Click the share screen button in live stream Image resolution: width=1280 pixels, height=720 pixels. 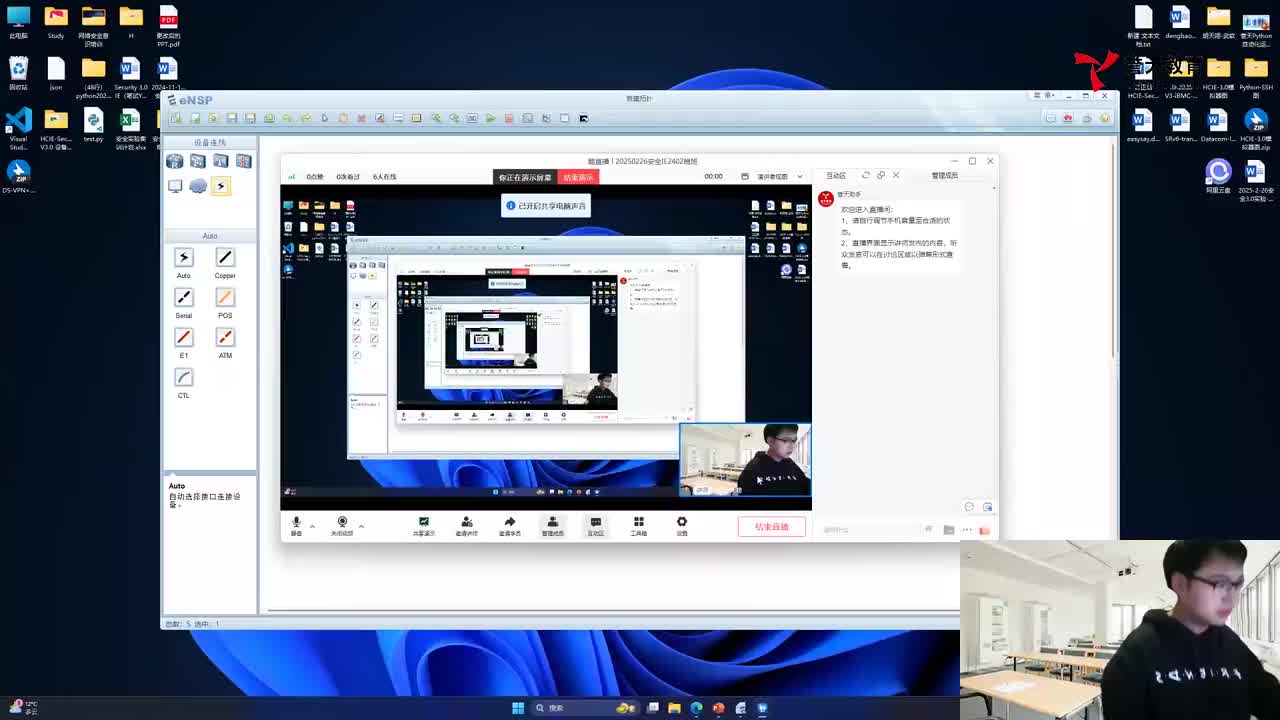tap(424, 525)
